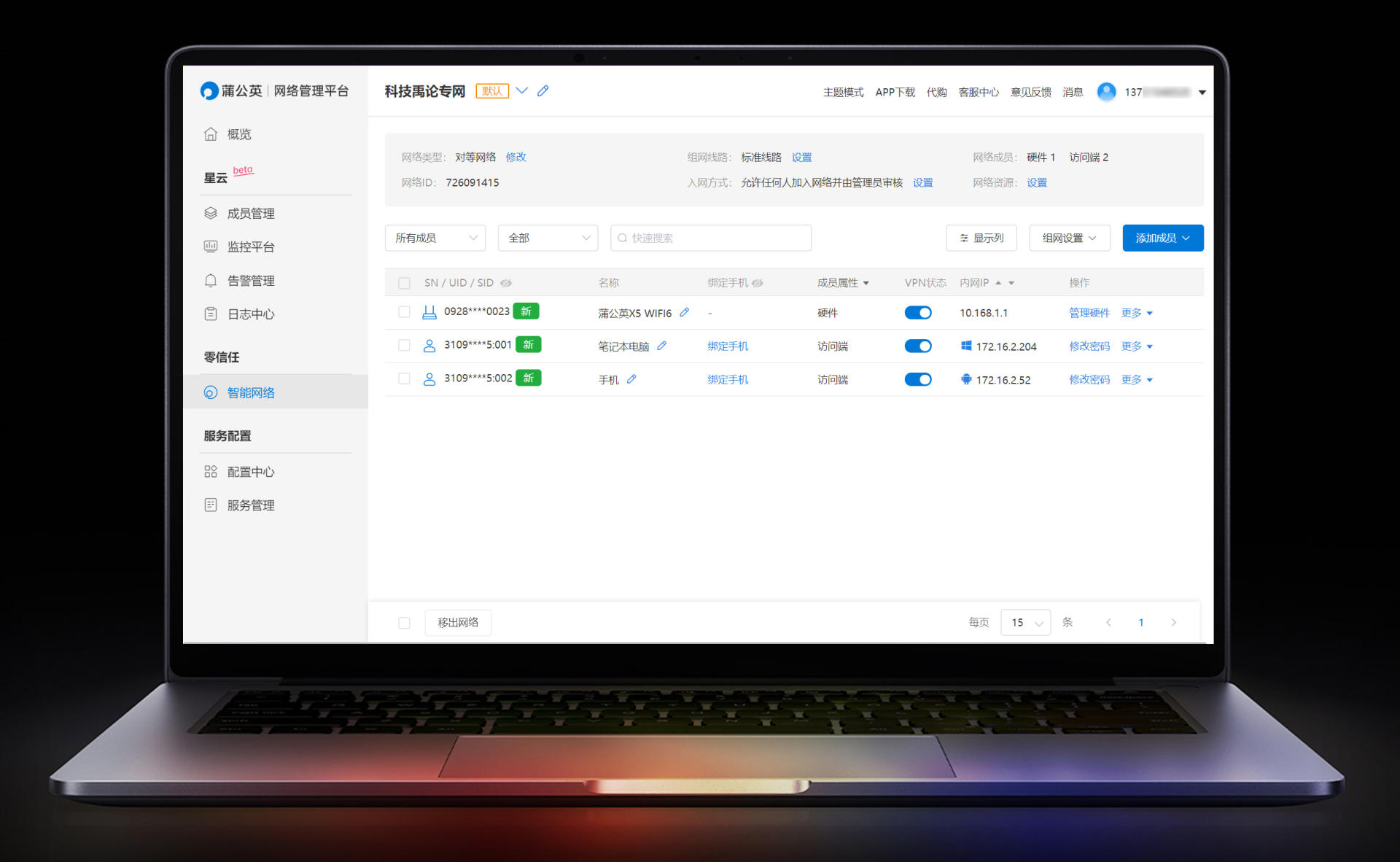Turn off VPN toggle for 10.168.1.1
The width and height of the screenshot is (1400, 862).
tap(917, 313)
